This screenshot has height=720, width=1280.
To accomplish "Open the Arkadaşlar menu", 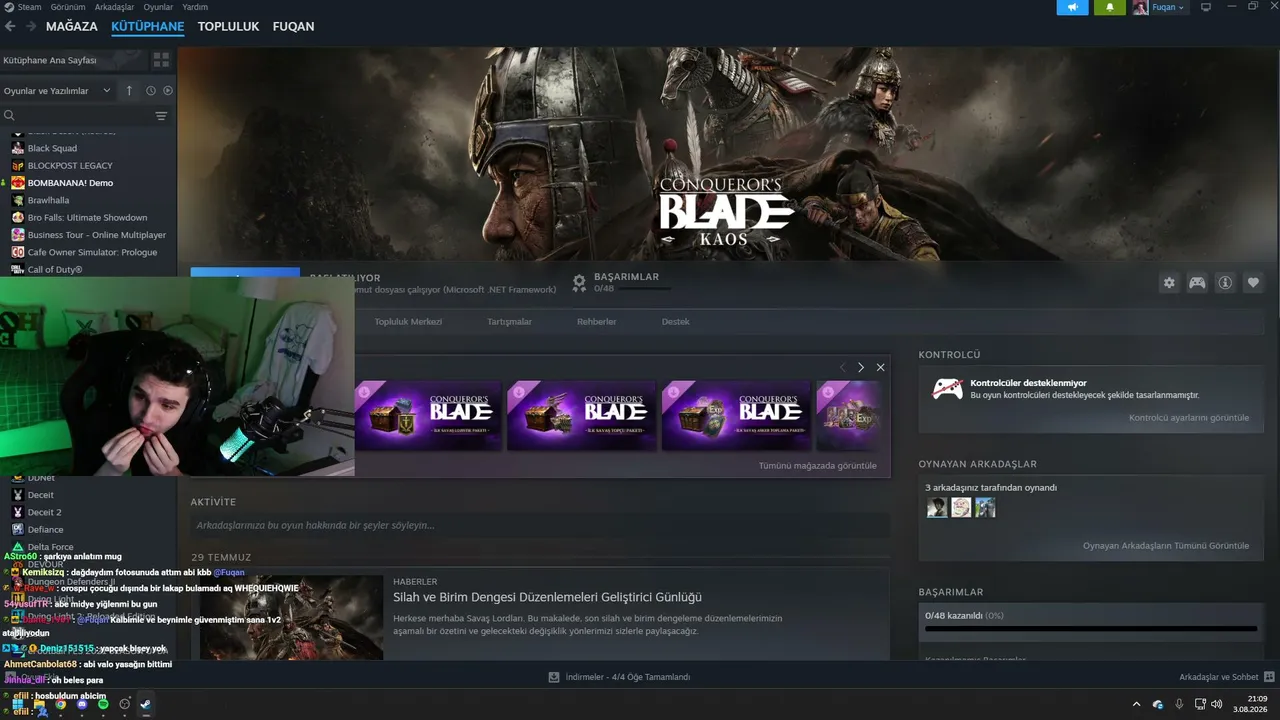I will tap(114, 7).
